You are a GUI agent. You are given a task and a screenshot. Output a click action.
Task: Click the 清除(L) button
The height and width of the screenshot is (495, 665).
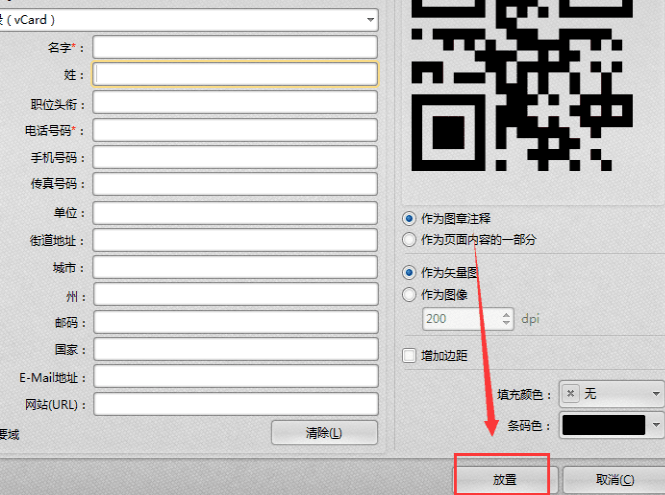(324, 433)
